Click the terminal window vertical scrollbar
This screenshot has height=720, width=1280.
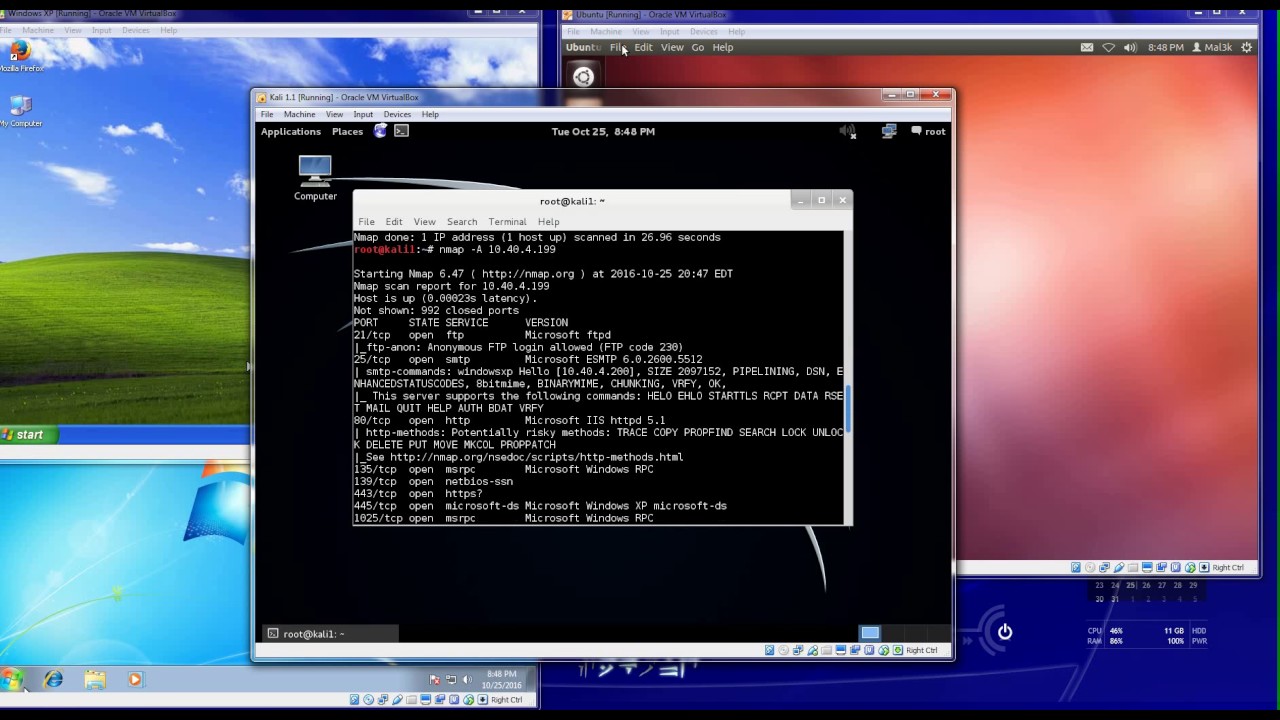point(848,411)
